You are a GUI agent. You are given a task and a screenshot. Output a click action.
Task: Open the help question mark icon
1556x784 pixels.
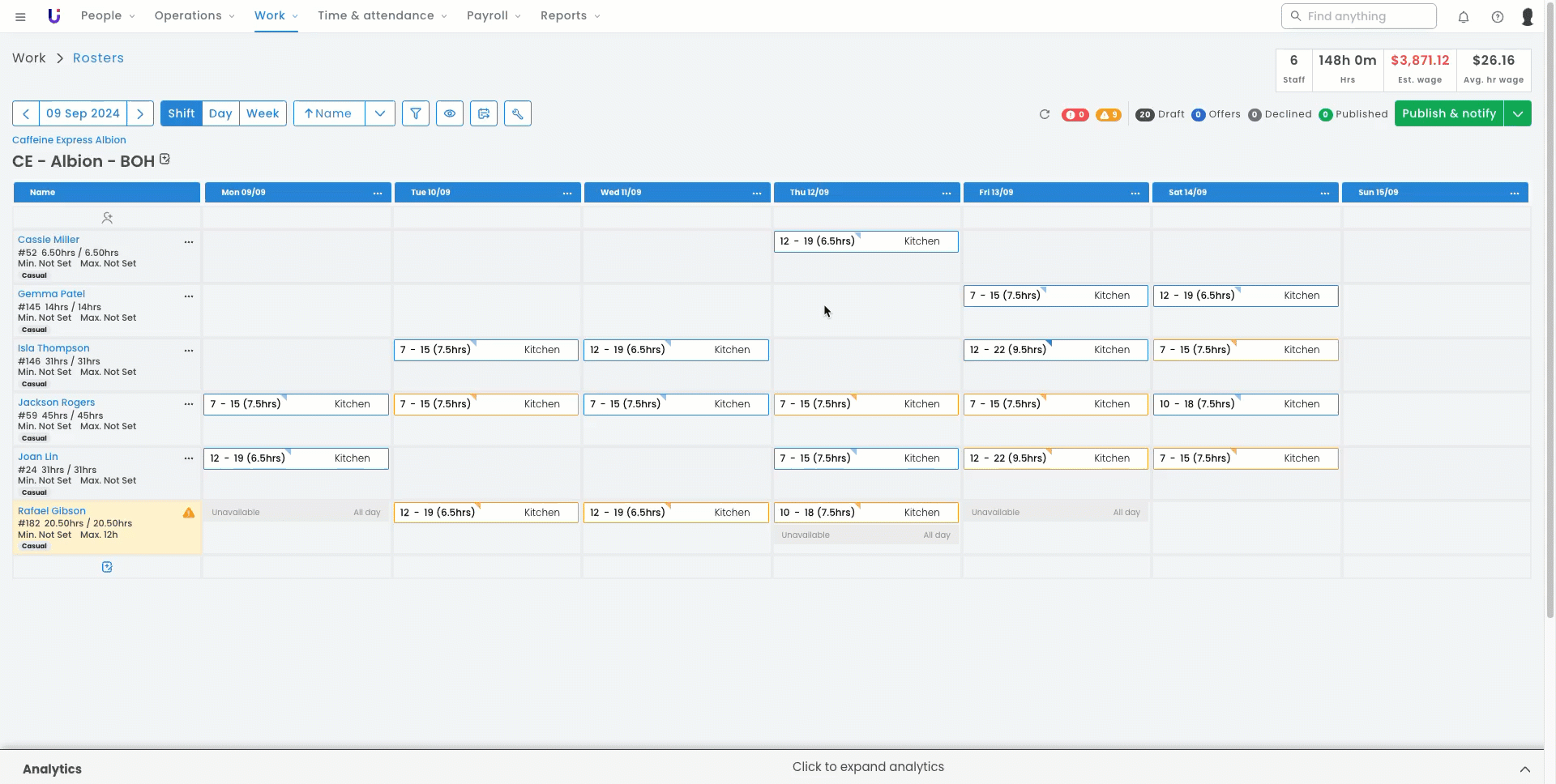(1498, 16)
